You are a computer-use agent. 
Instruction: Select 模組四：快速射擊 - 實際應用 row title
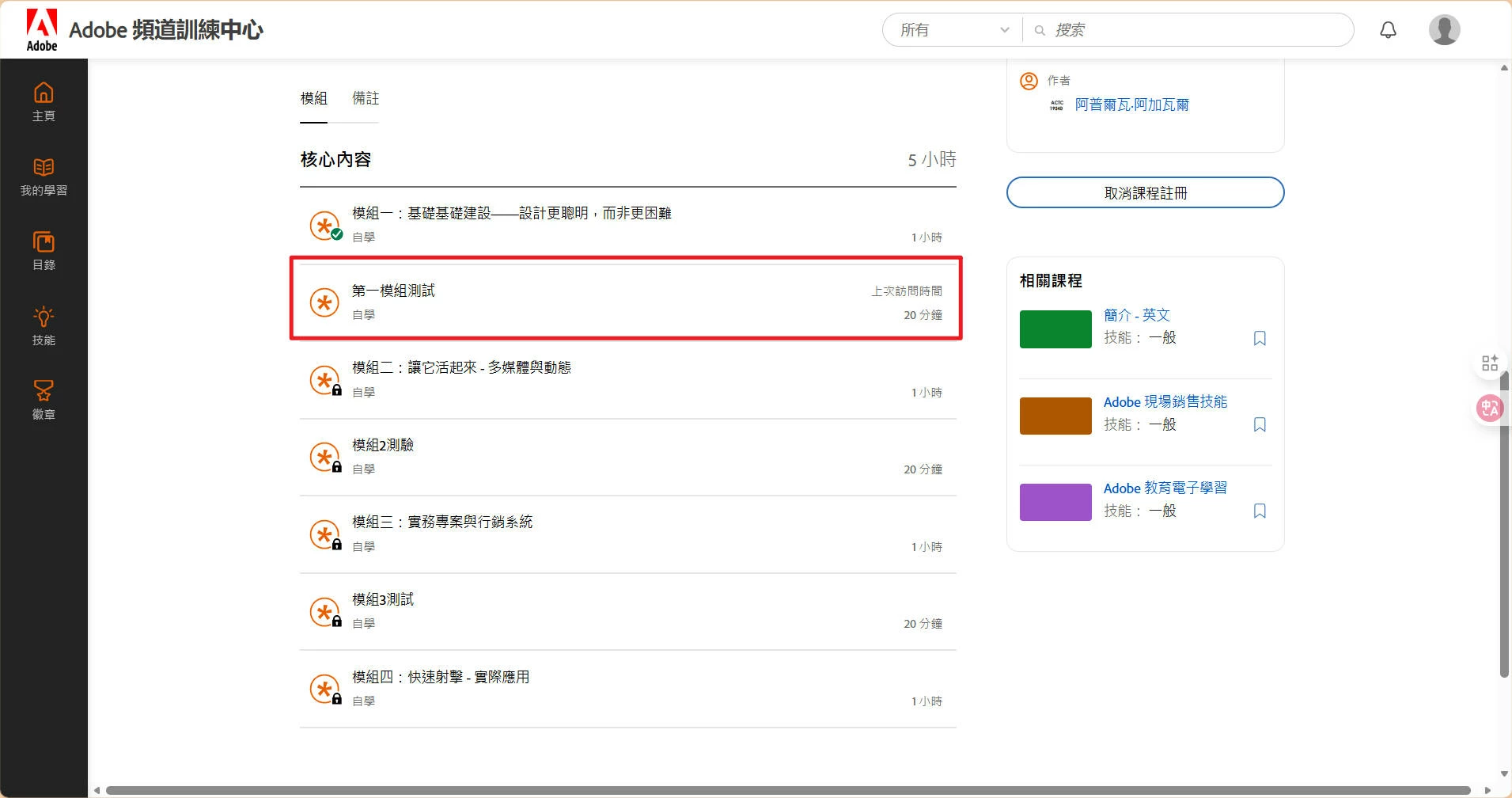[x=441, y=677]
